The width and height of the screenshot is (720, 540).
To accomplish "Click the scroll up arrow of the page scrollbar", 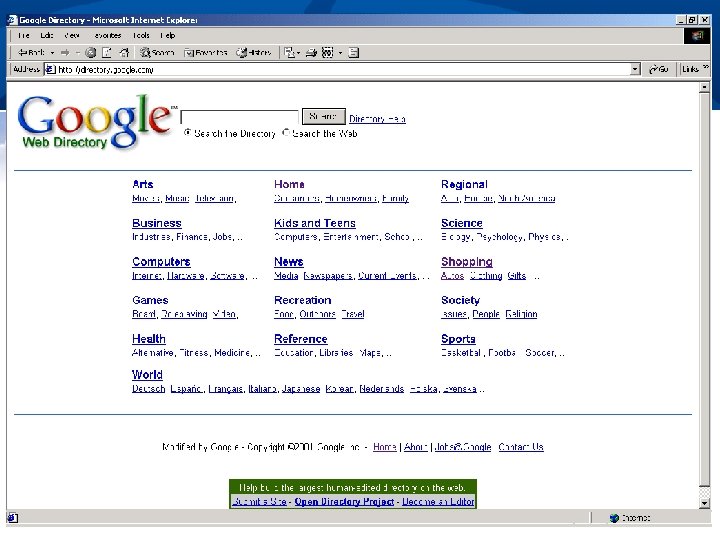I will [x=704, y=87].
